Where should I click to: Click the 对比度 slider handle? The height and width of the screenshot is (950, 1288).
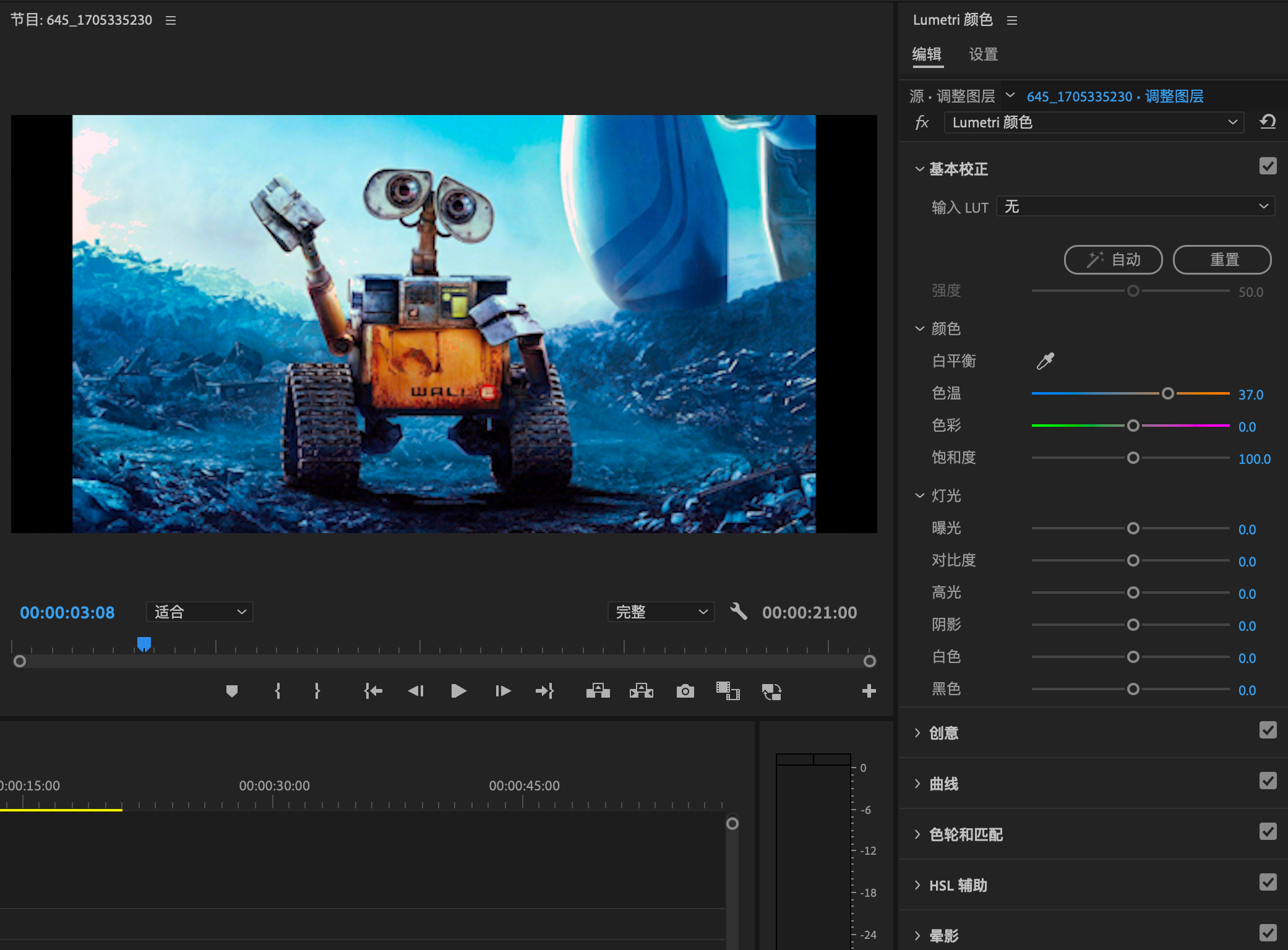(1133, 560)
